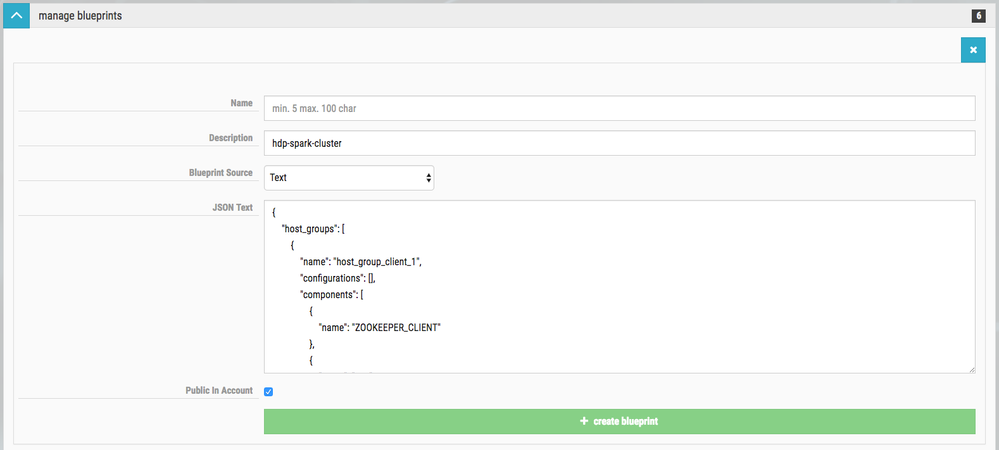
Task: Open the Blueprint Source dropdown showing Text
Action: tap(349, 177)
